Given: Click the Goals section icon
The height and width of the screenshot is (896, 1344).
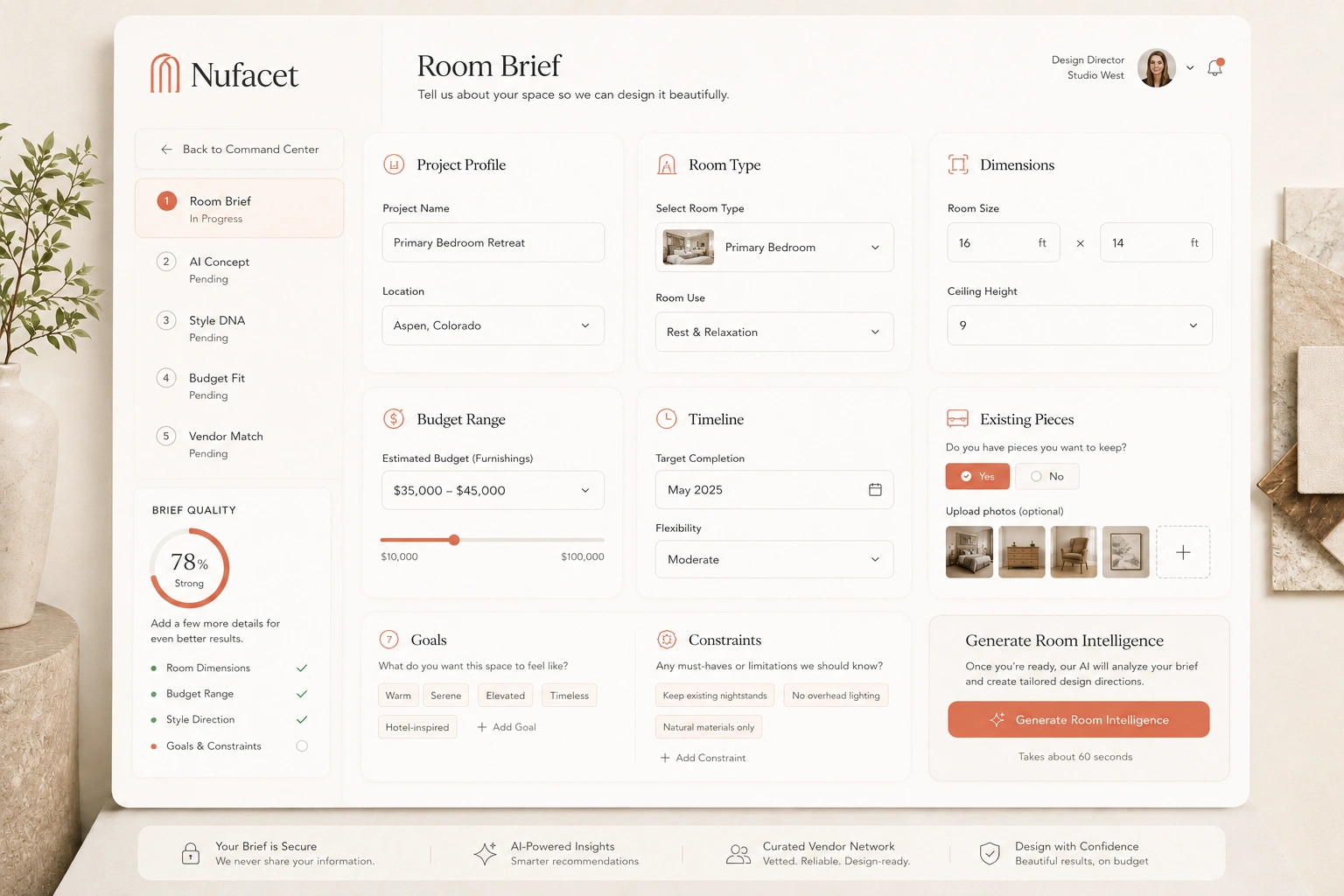Looking at the screenshot, I should click(x=389, y=640).
